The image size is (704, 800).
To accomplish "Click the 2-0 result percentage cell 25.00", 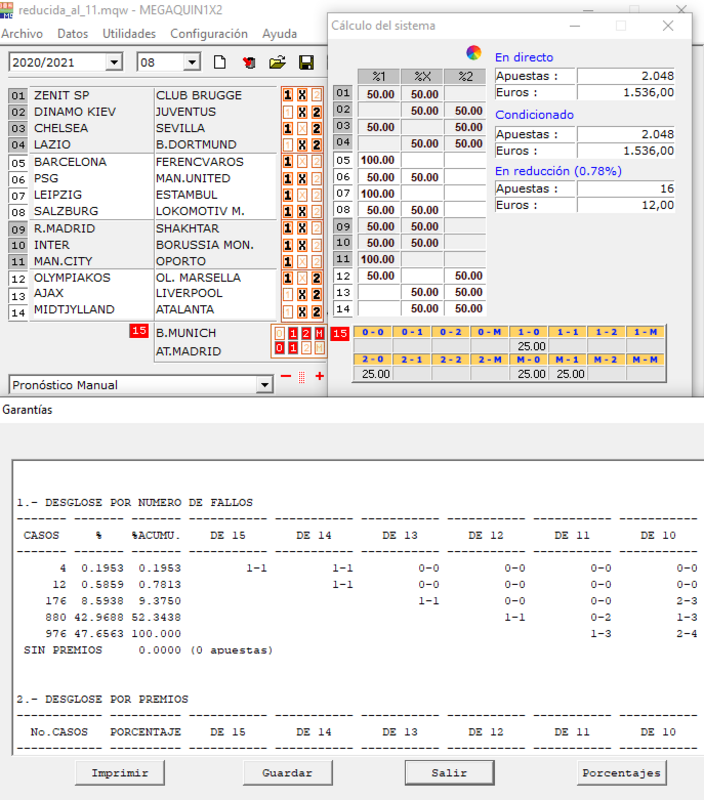I will pyautogui.click(x=373, y=374).
